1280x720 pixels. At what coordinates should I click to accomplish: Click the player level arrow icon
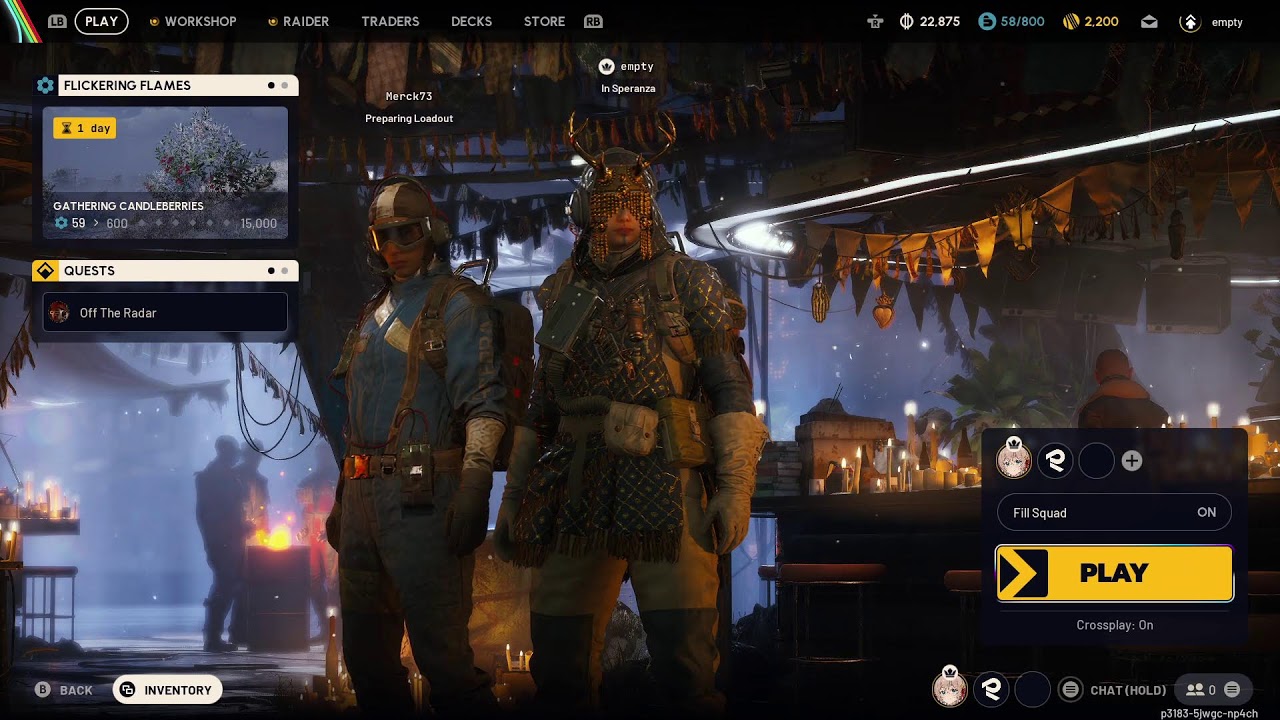1189,21
